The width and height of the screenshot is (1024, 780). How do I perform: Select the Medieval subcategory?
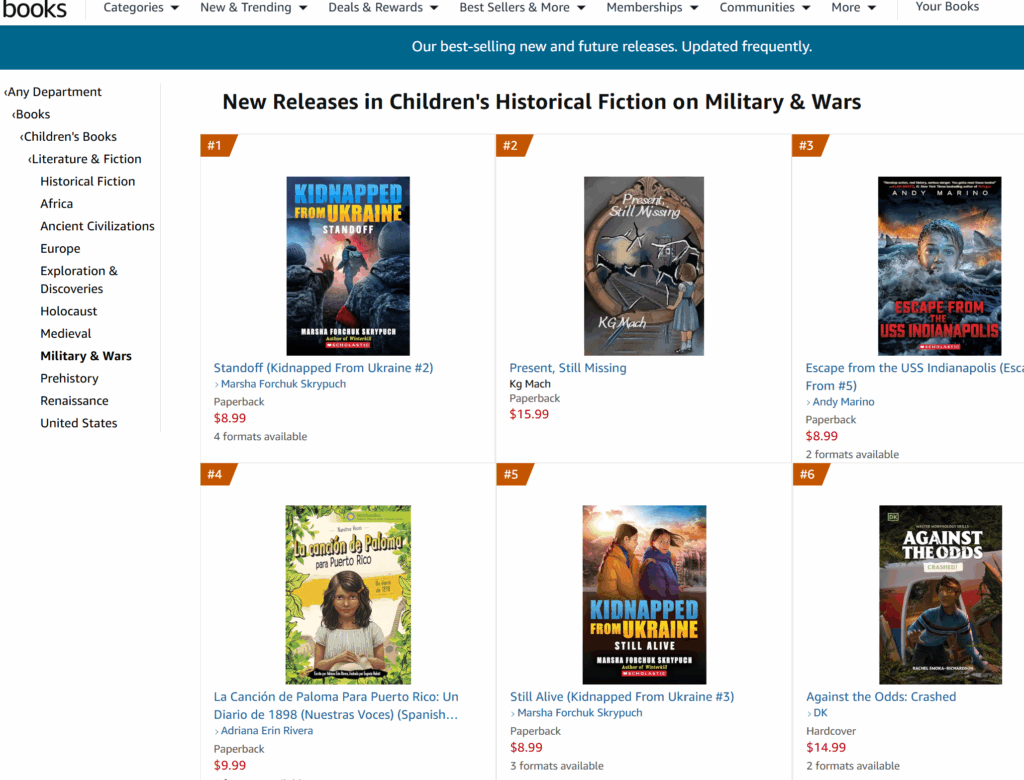pos(66,334)
